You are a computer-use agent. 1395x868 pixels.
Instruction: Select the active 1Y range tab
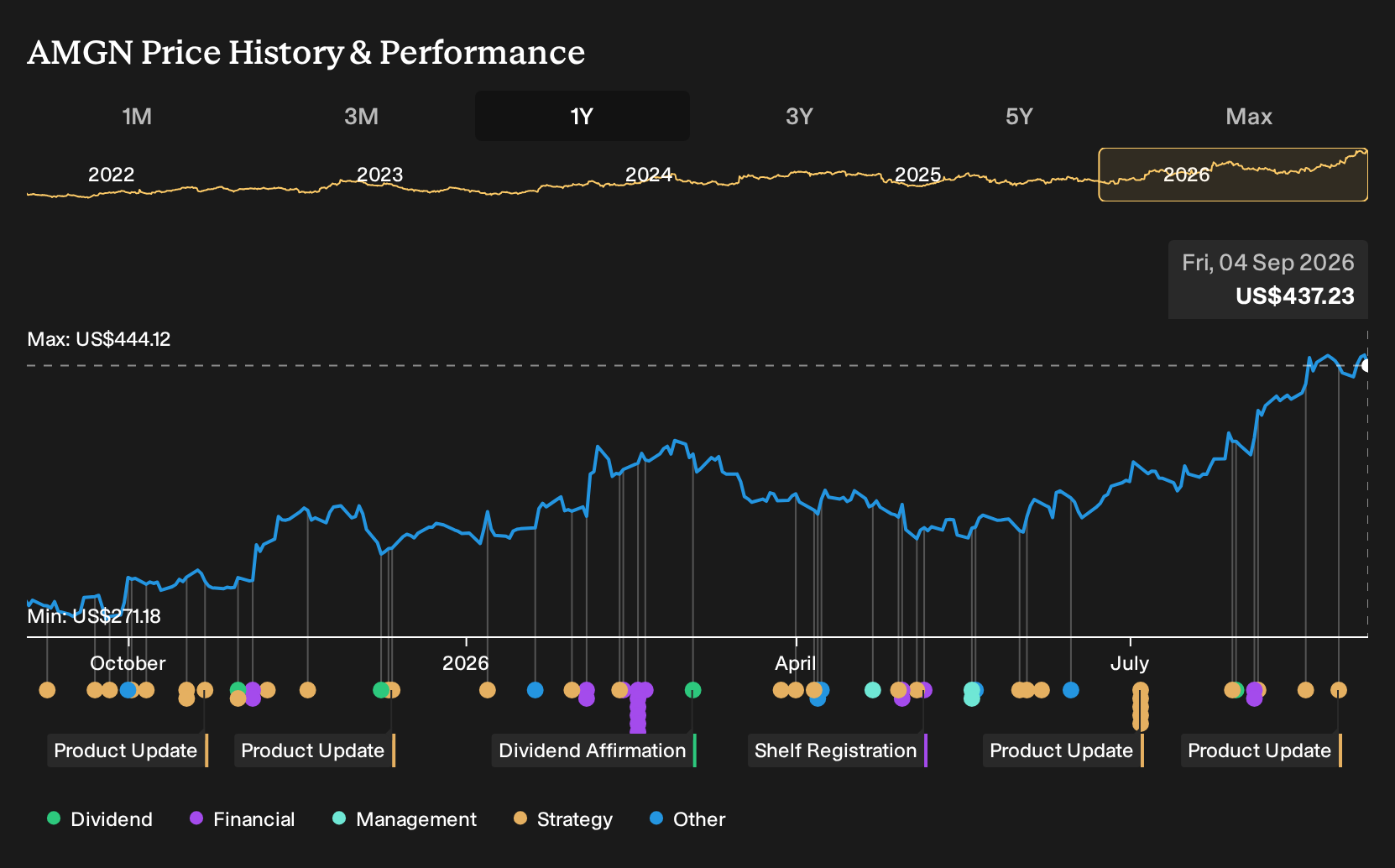click(x=583, y=116)
